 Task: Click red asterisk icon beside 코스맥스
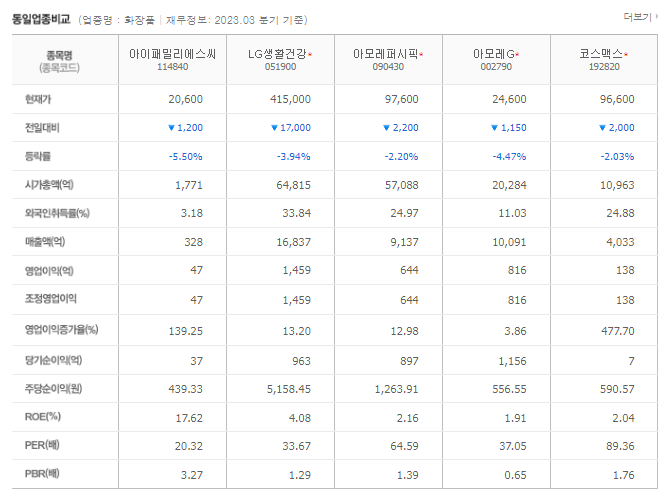[x=626, y=54]
